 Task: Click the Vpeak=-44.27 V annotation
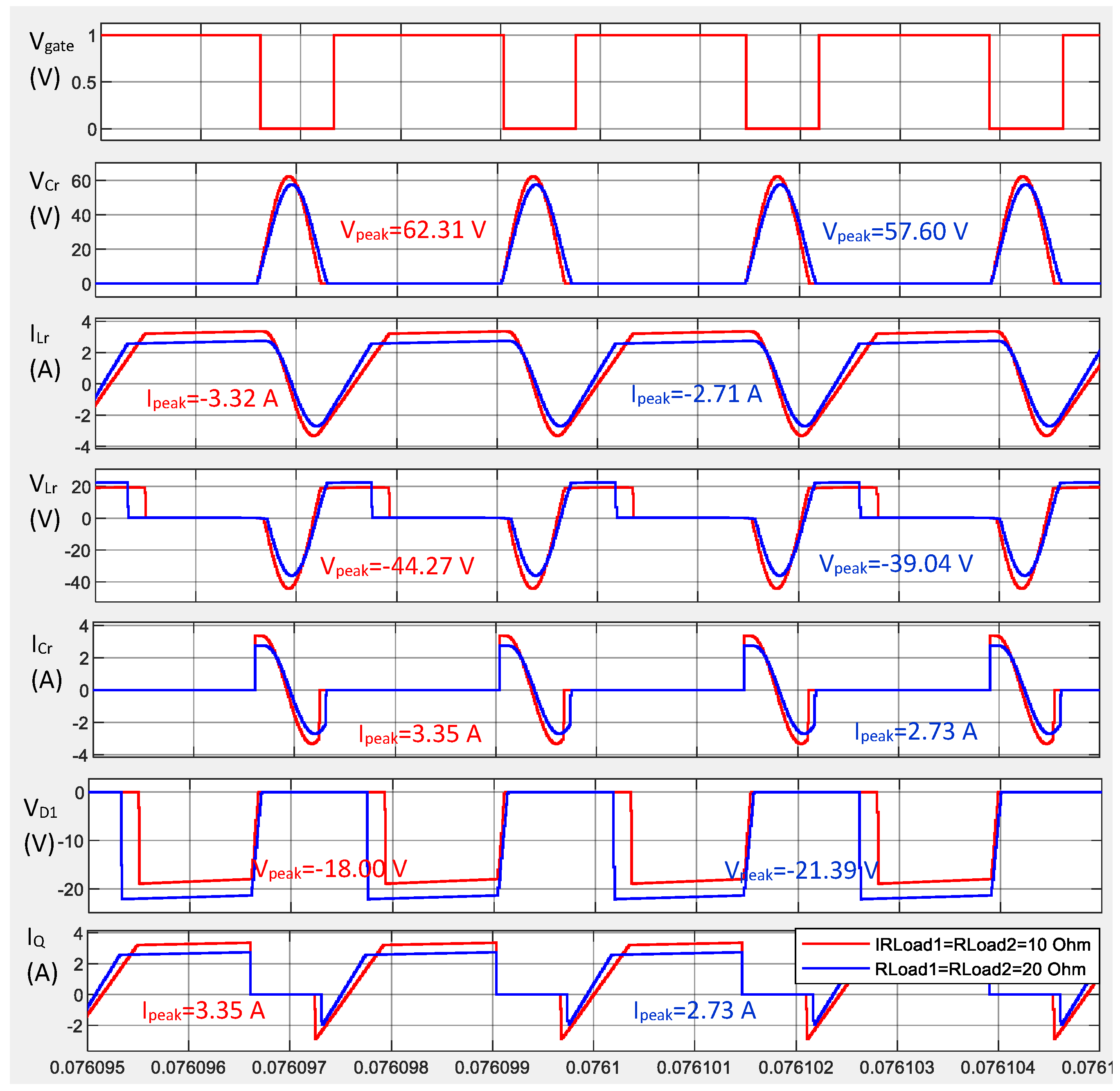(x=397, y=566)
